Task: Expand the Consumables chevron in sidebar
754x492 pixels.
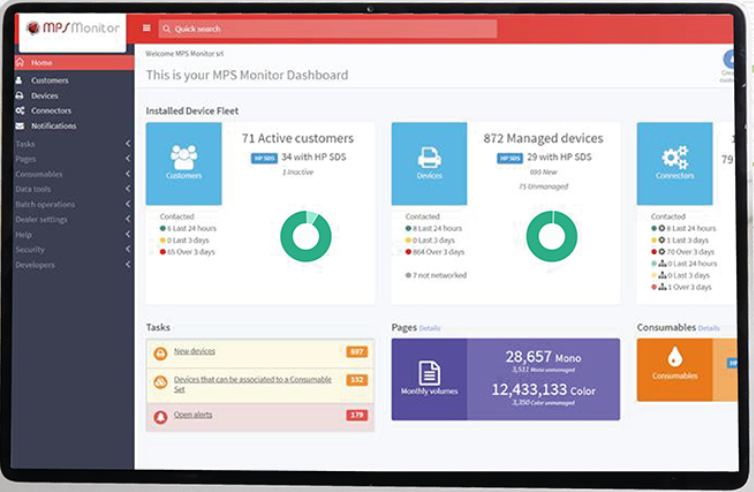Action: tap(127, 174)
